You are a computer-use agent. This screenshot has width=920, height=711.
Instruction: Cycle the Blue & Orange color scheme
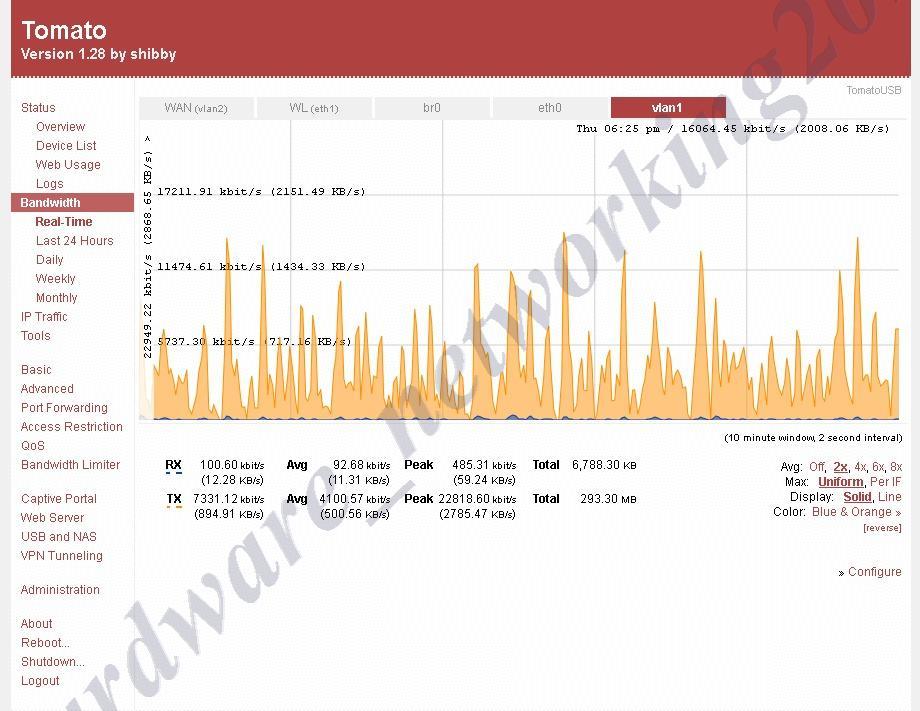[857, 512]
